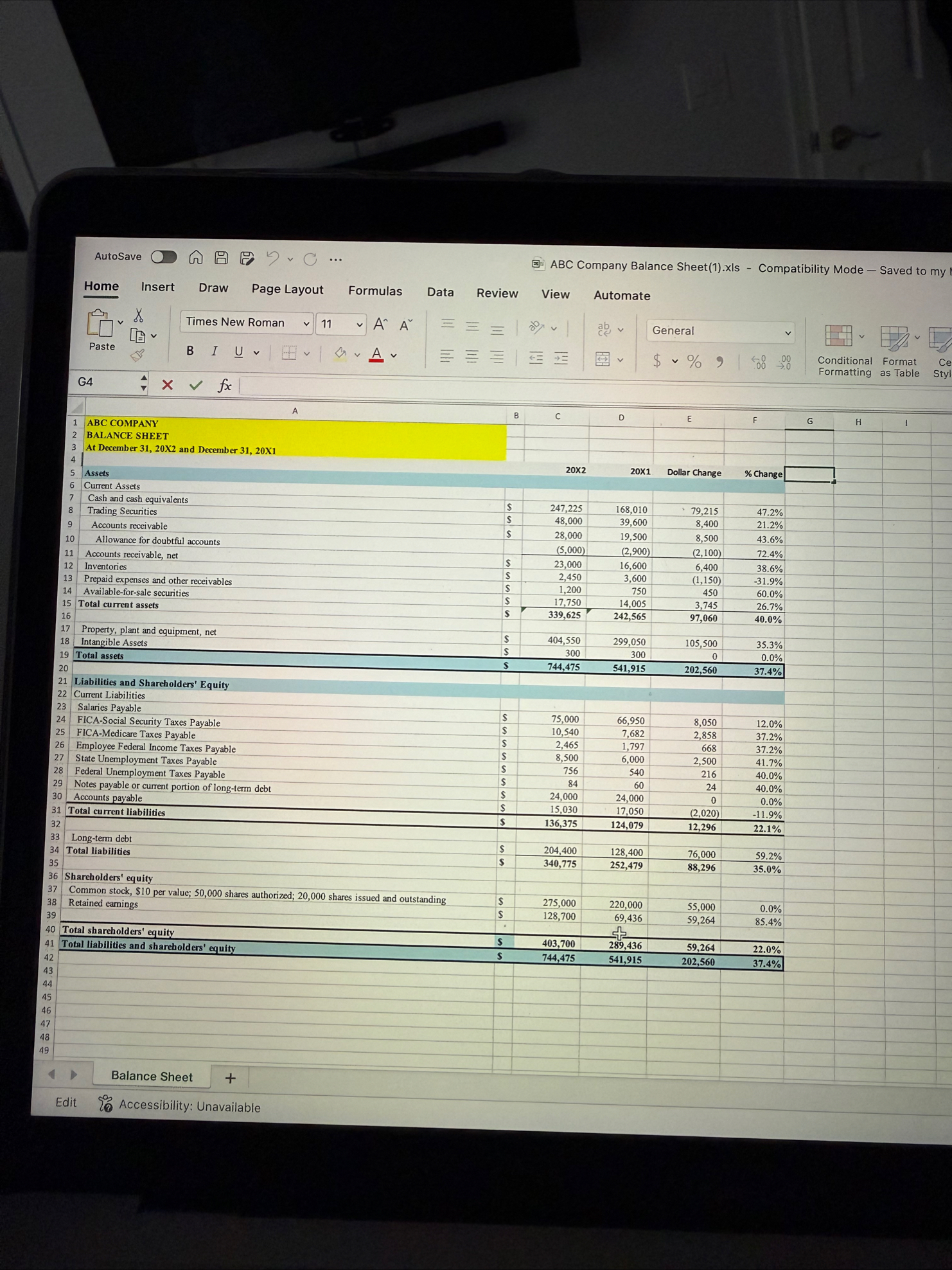This screenshot has width=952, height=1270.
Task: Click the Align Left icon
Action: pyautogui.click(x=446, y=355)
